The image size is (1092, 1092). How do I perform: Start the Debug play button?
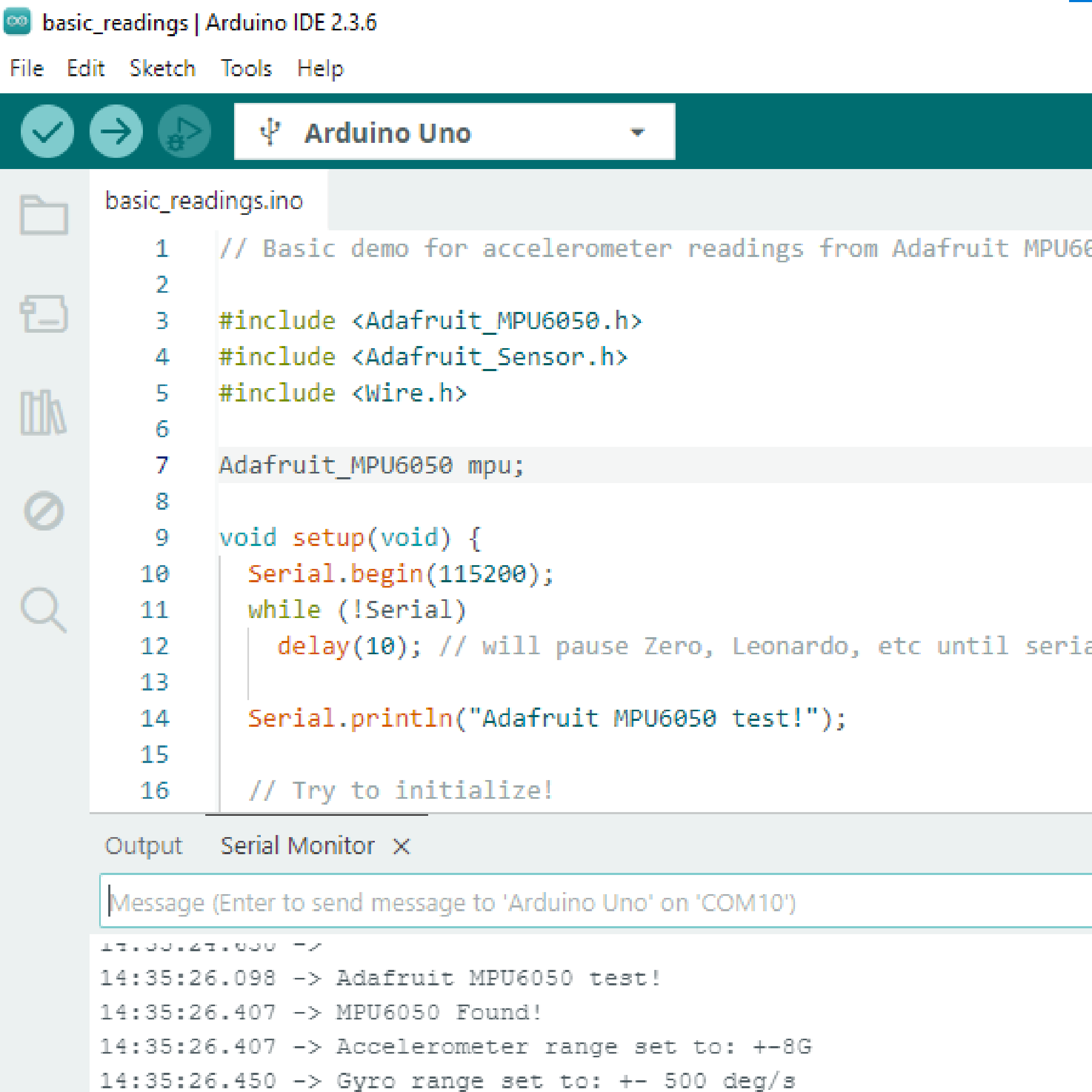pos(184,132)
